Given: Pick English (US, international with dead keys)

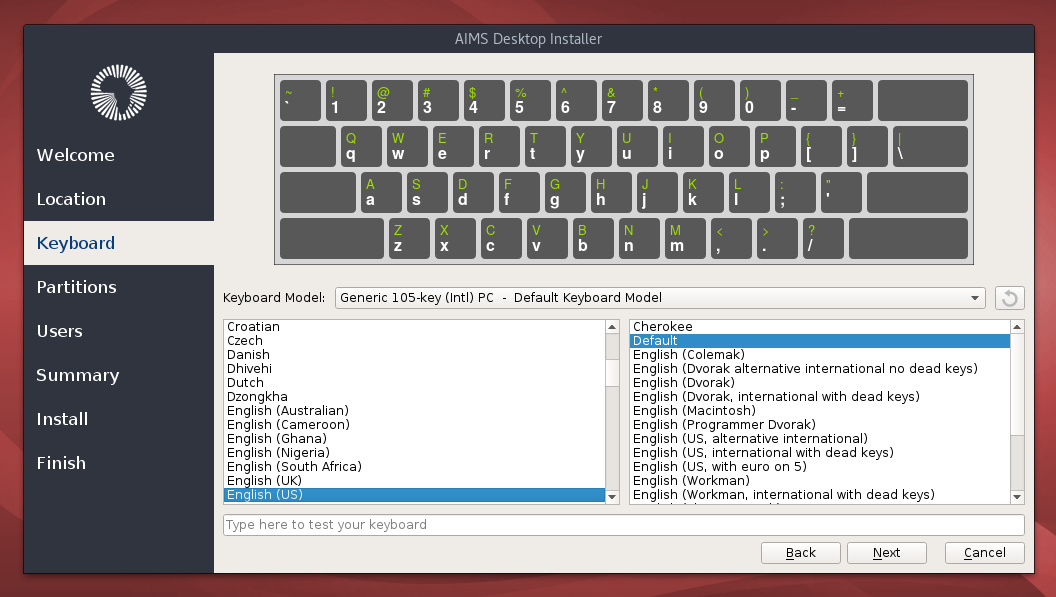Looking at the screenshot, I should point(820,453).
